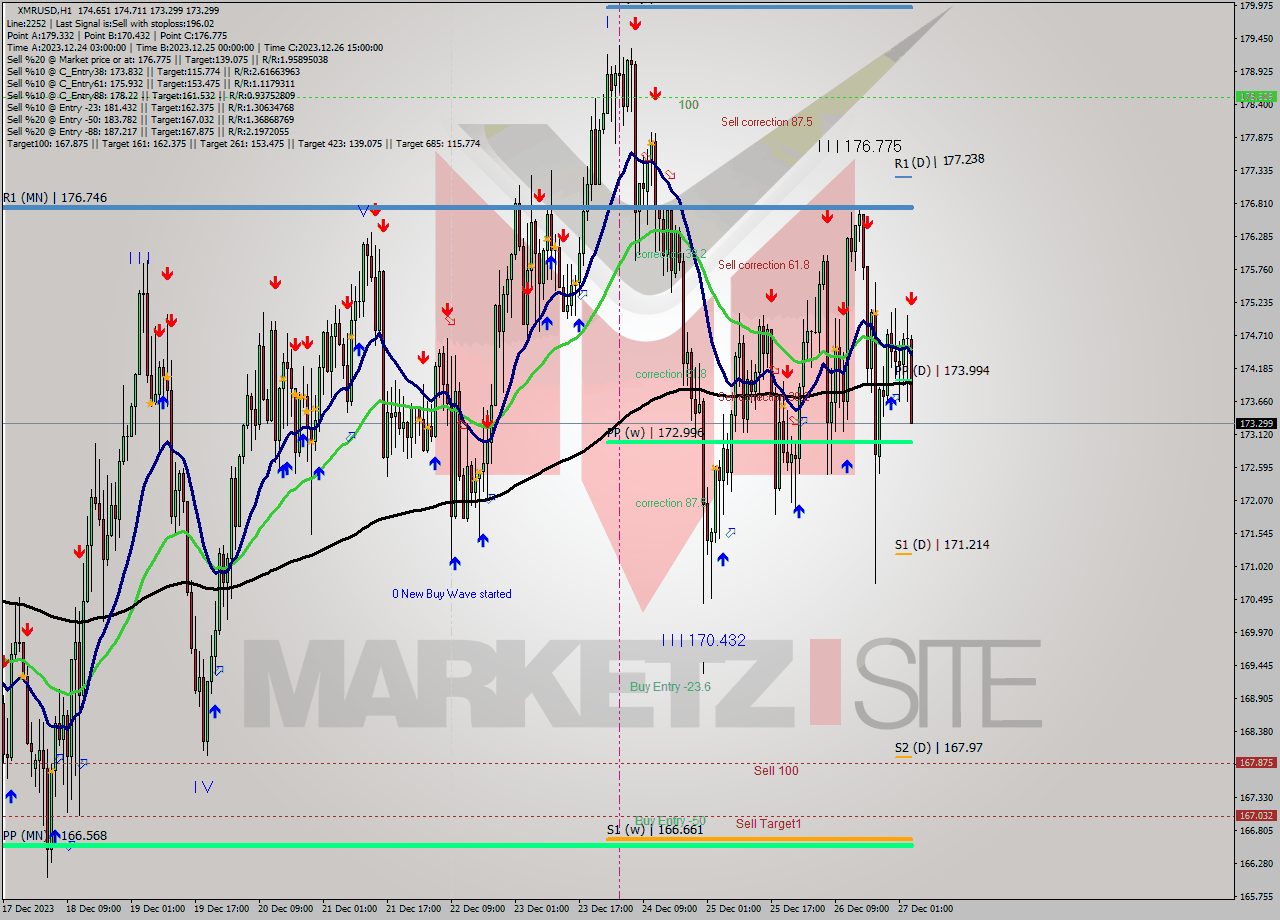Click the 0 New Buy Wave started label
This screenshot has width=1280, height=920.
click(452, 594)
